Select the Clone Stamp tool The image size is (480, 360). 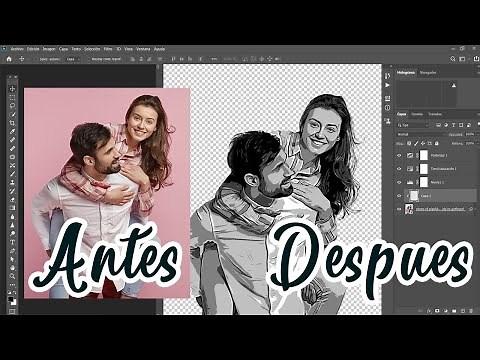12,182
